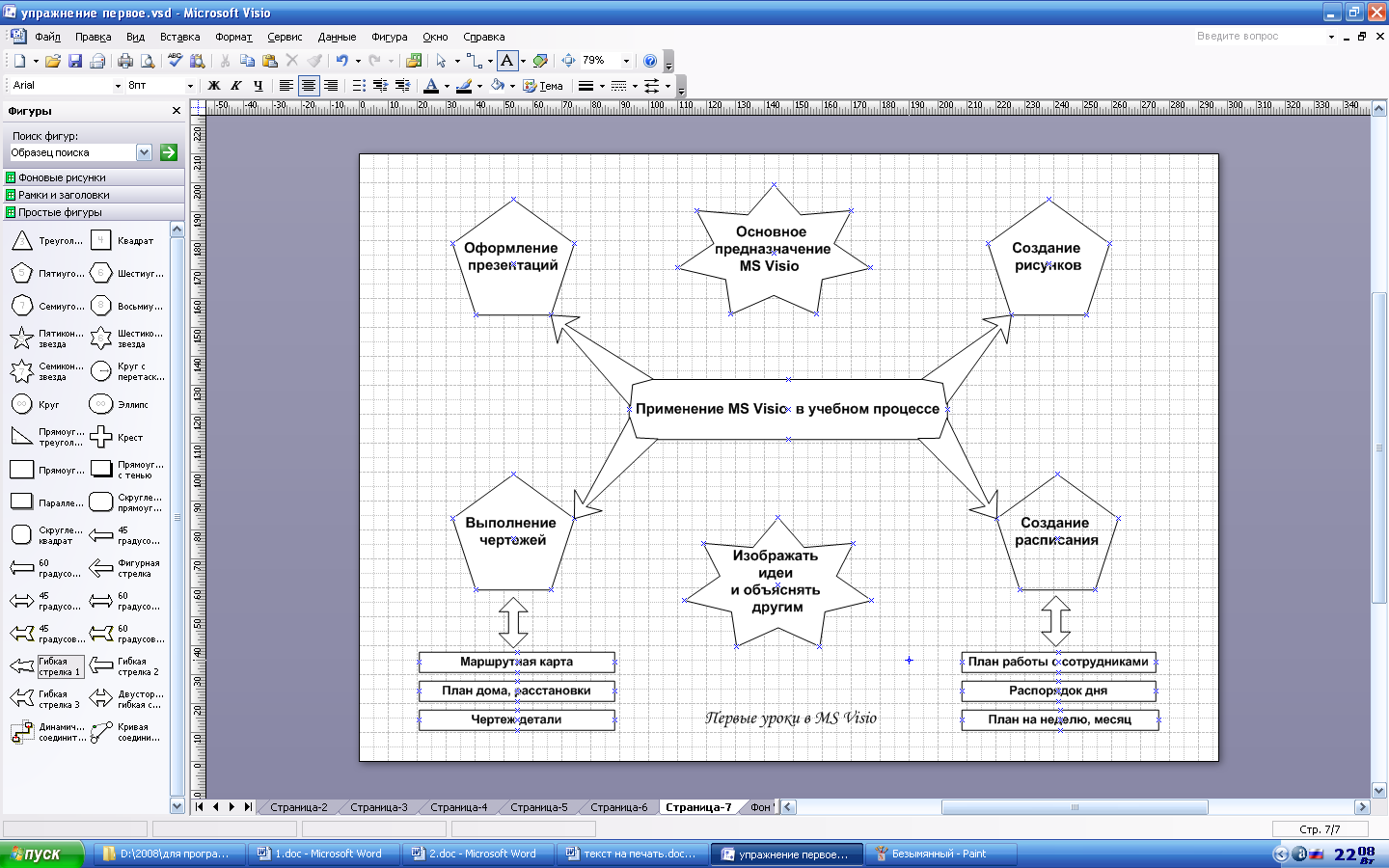1389x868 pixels.
Task: Click the Research books icon beside spelling
Action: (x=197, y=61)
